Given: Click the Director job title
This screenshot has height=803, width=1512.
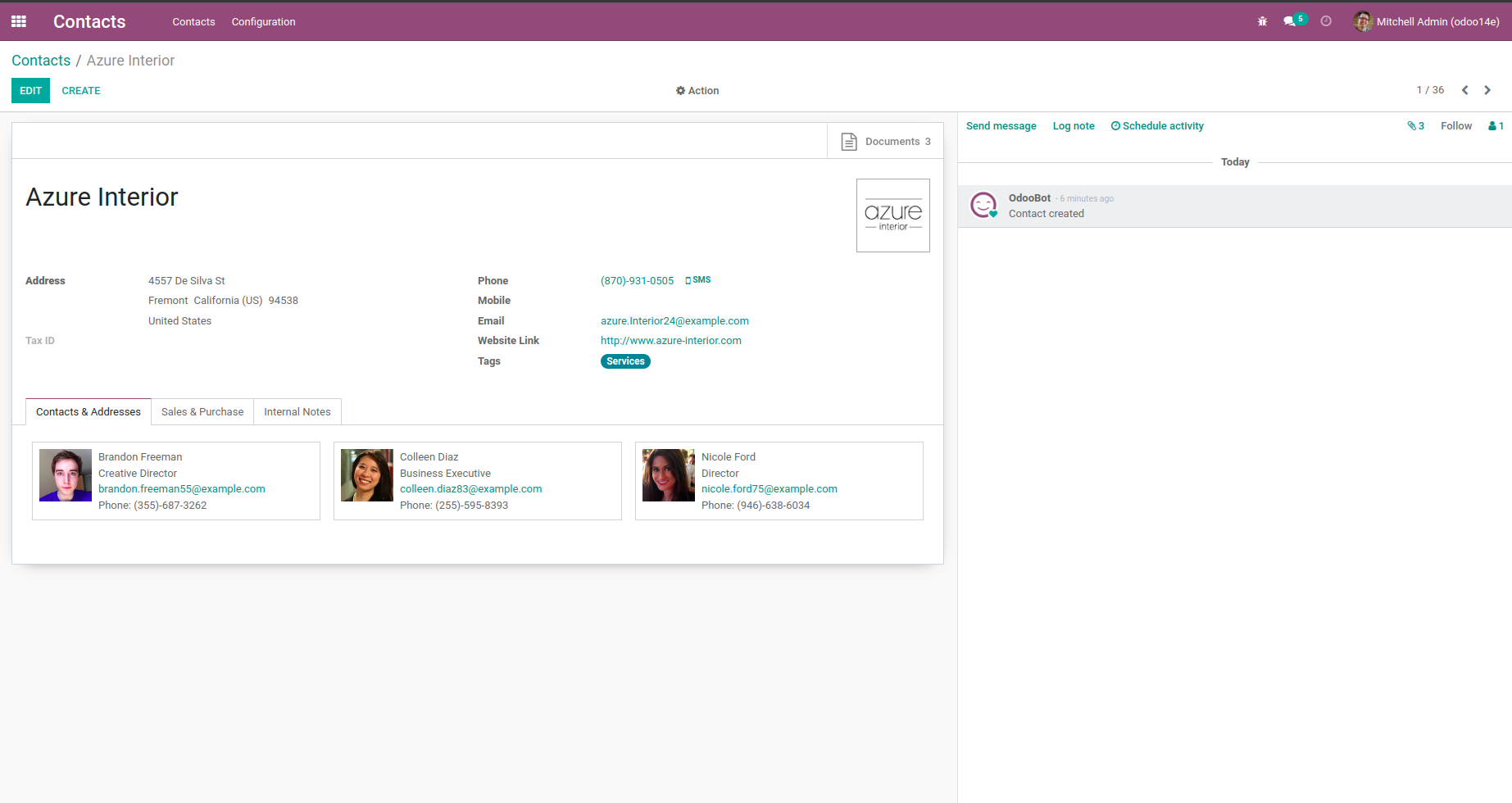Looking at the screenshot, I should [x=720, y=474].
